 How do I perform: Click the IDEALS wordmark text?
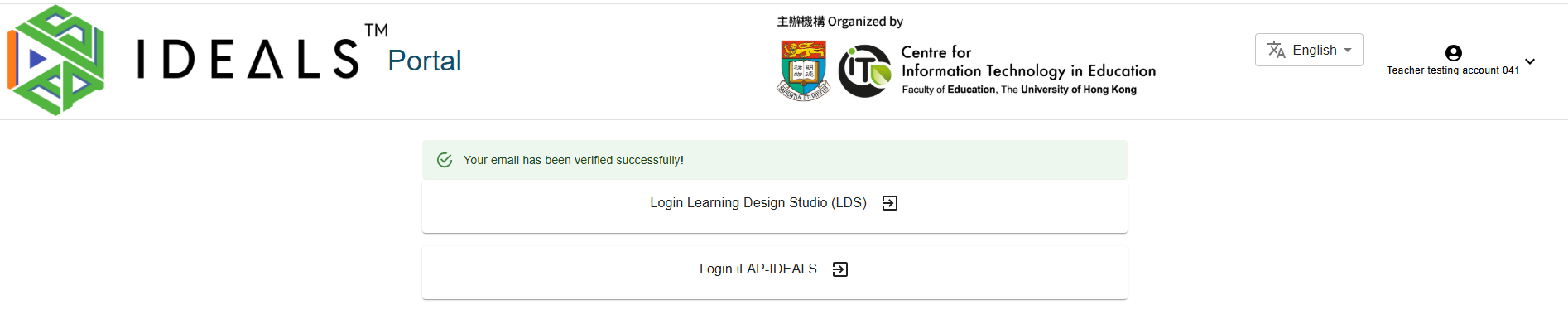click(x=247, y=60)
